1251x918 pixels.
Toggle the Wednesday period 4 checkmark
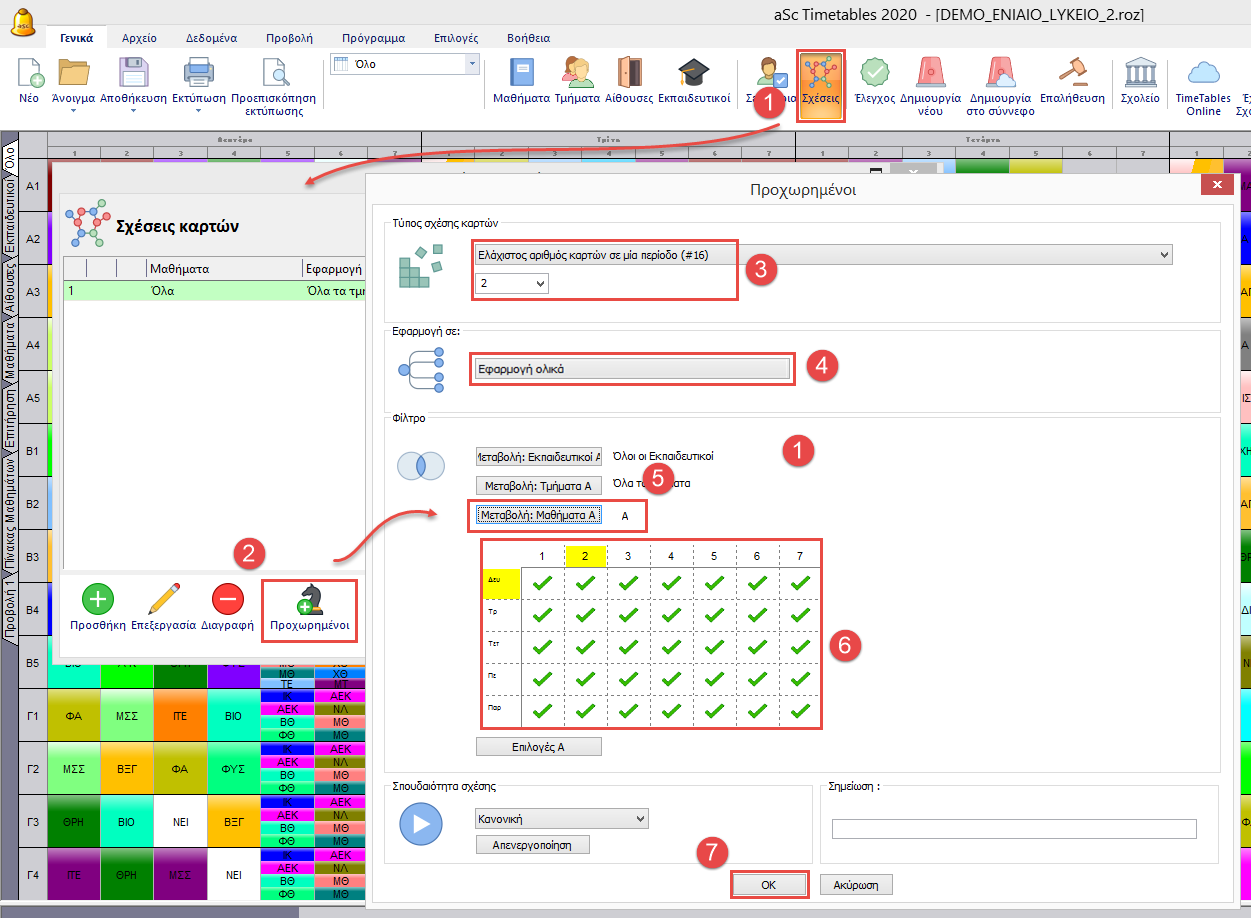coord(671,647)
